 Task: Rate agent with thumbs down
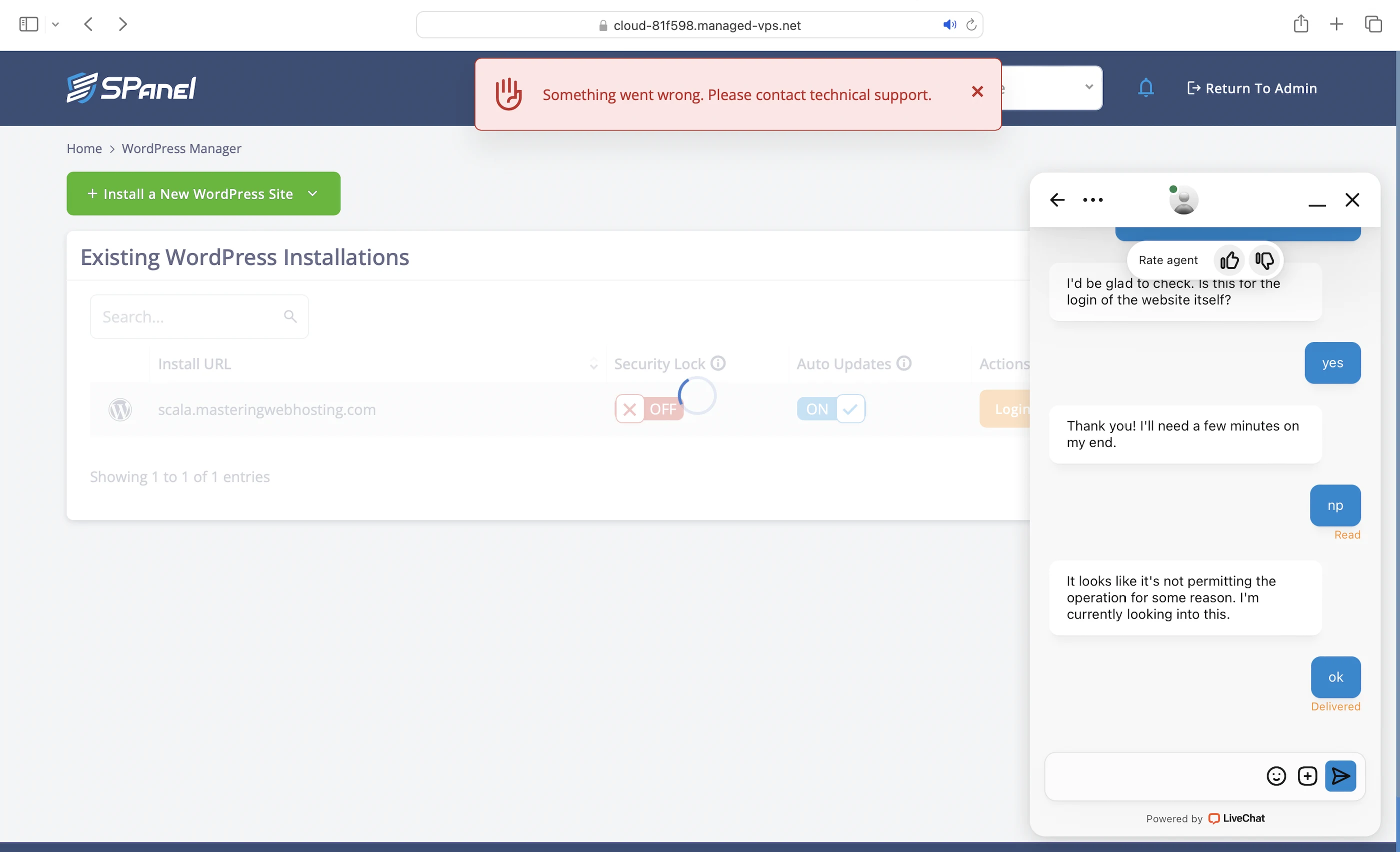click(x=1264, y=260)
